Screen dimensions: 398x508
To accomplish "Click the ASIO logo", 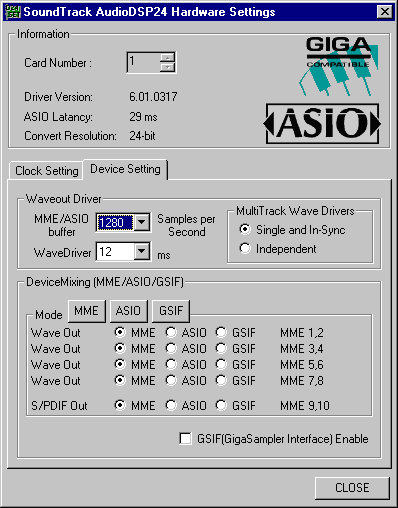I will [322, 123].
